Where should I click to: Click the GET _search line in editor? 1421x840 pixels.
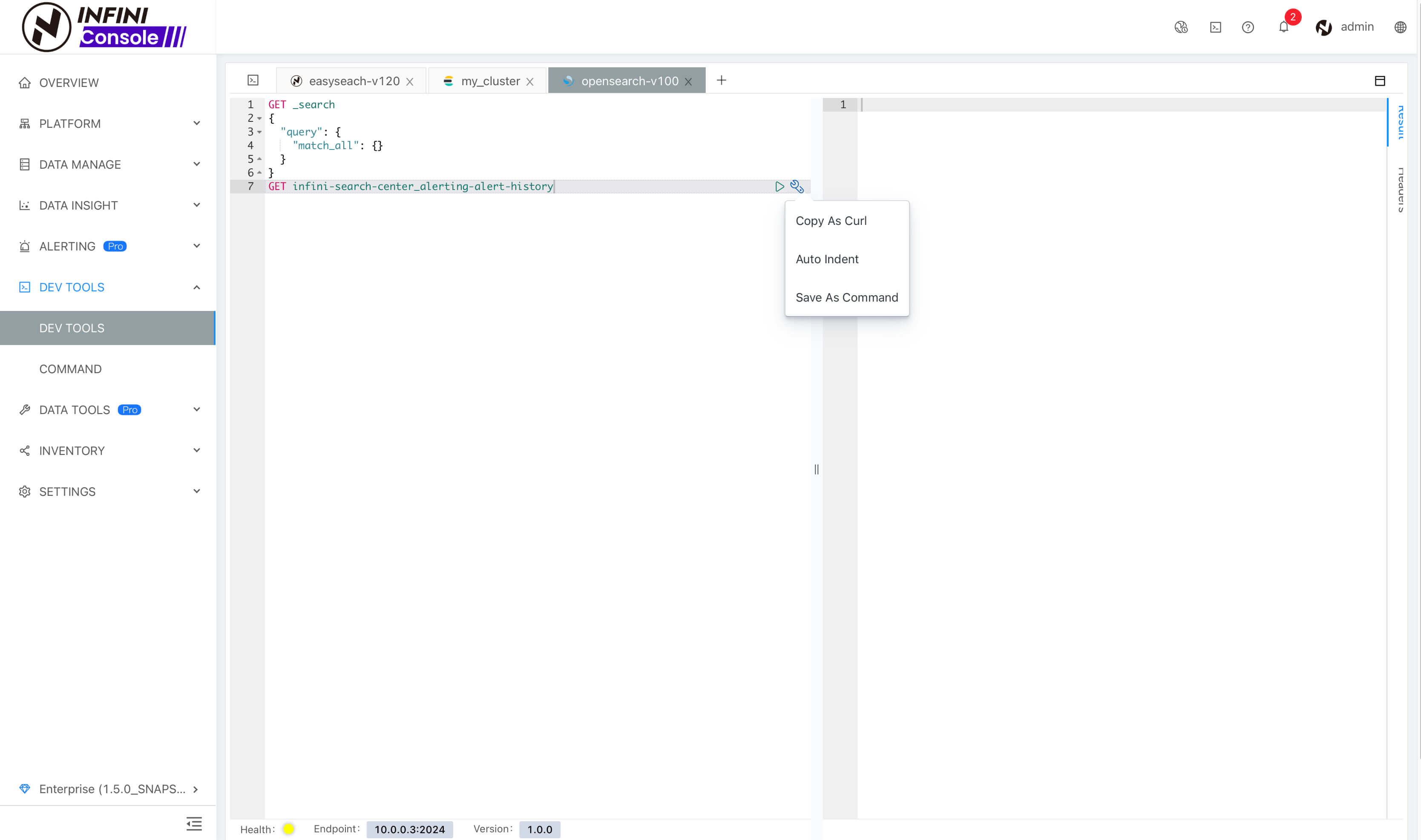(x=301, y=105)
